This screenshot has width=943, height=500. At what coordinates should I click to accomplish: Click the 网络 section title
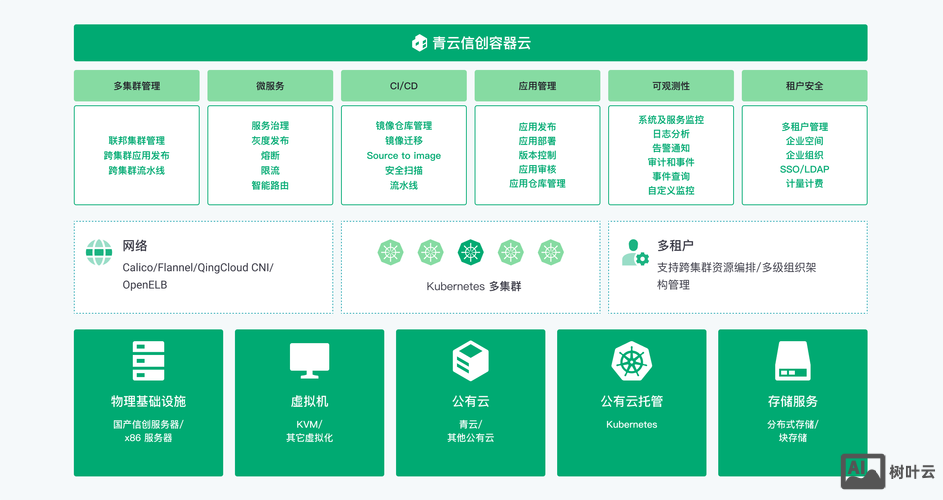click(135, 245)
